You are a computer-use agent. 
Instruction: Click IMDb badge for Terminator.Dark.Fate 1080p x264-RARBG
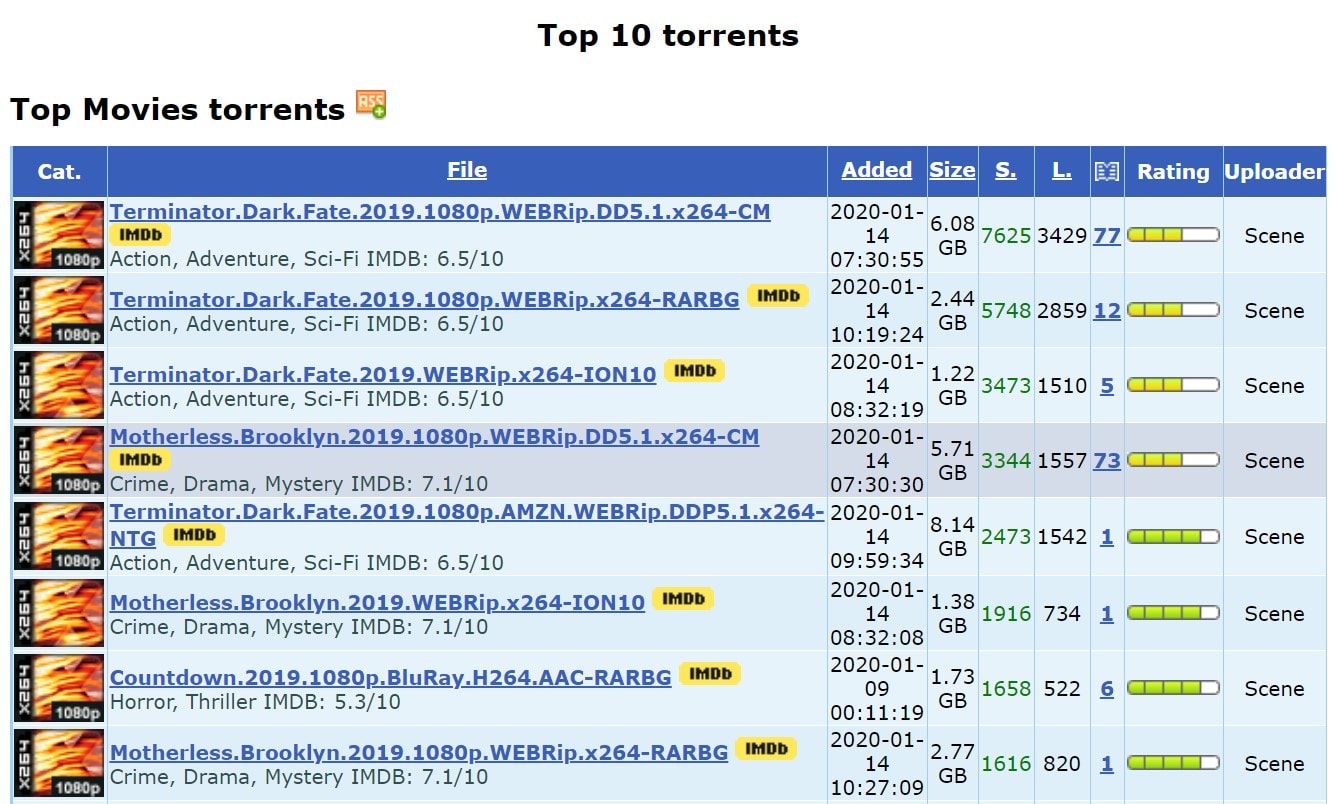(x=778, y=296)
